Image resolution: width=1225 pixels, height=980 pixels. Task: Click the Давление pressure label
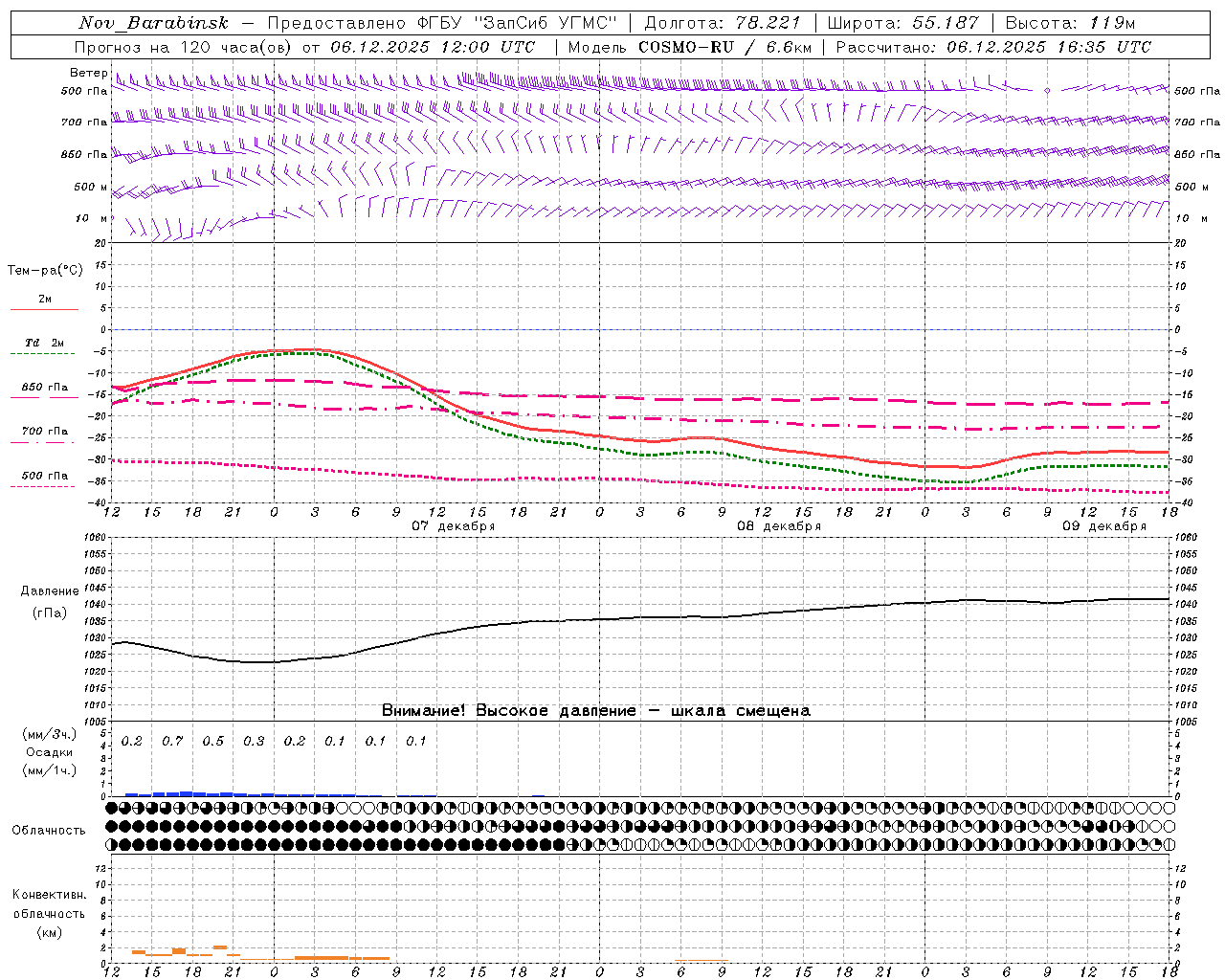50,591
